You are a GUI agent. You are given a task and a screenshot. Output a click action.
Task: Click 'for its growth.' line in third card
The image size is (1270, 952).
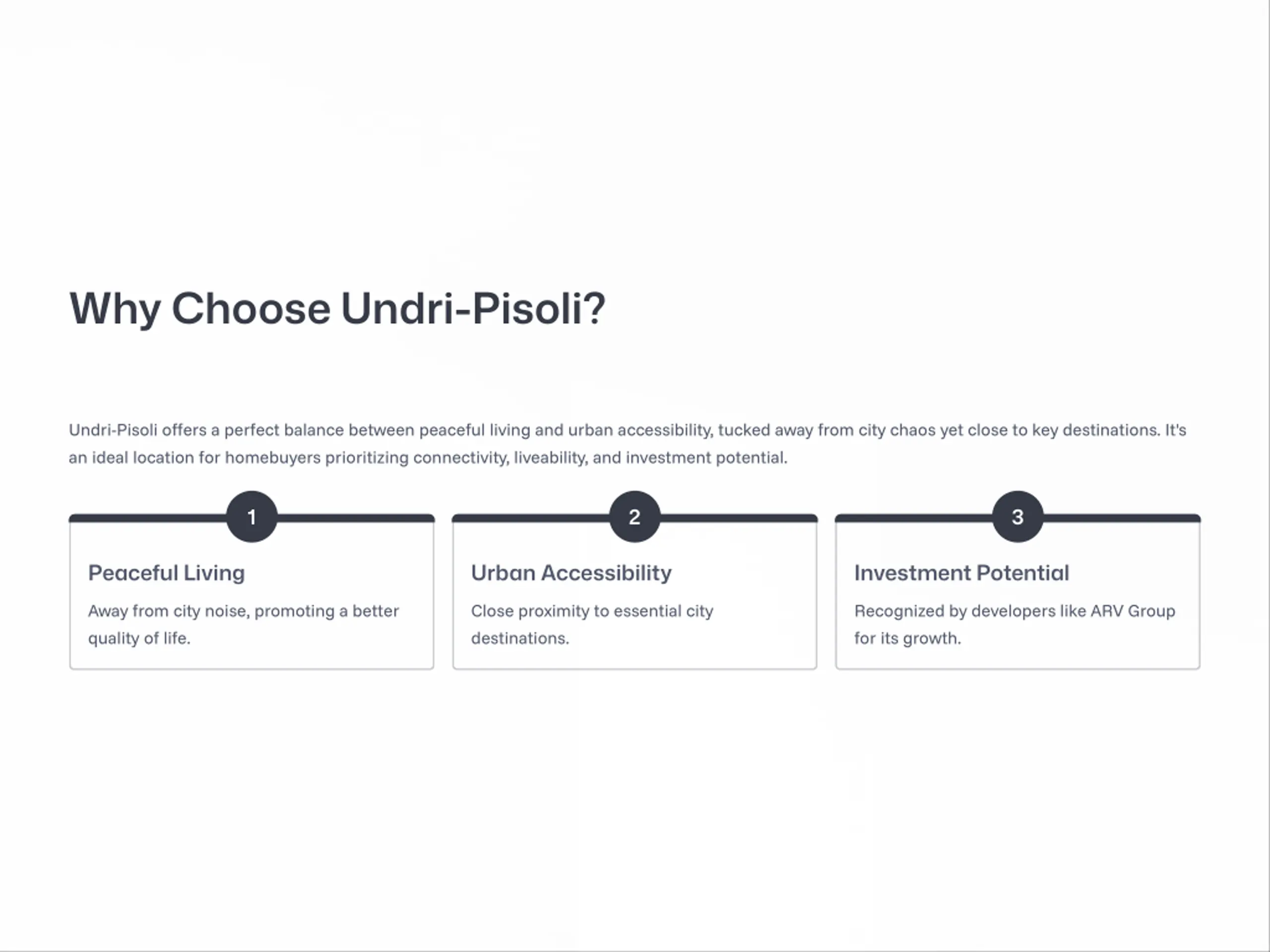[x=907, y=638]
